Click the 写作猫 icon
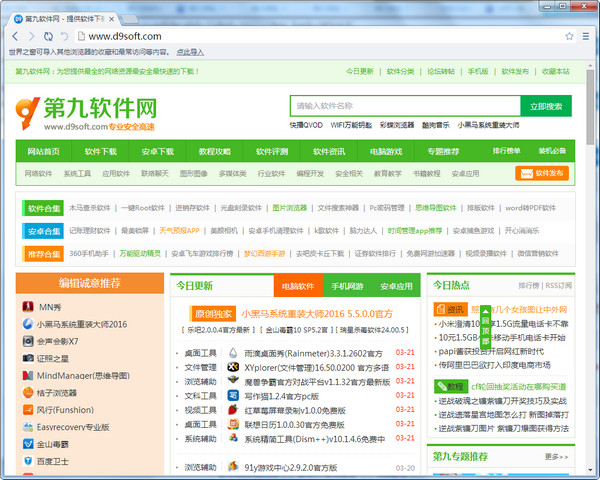 tap(233, 395)
